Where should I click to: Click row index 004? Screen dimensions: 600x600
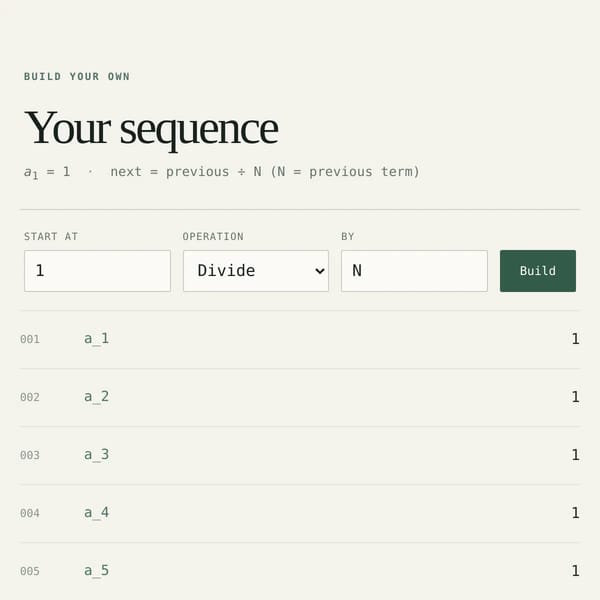click(x=30, y=514)
